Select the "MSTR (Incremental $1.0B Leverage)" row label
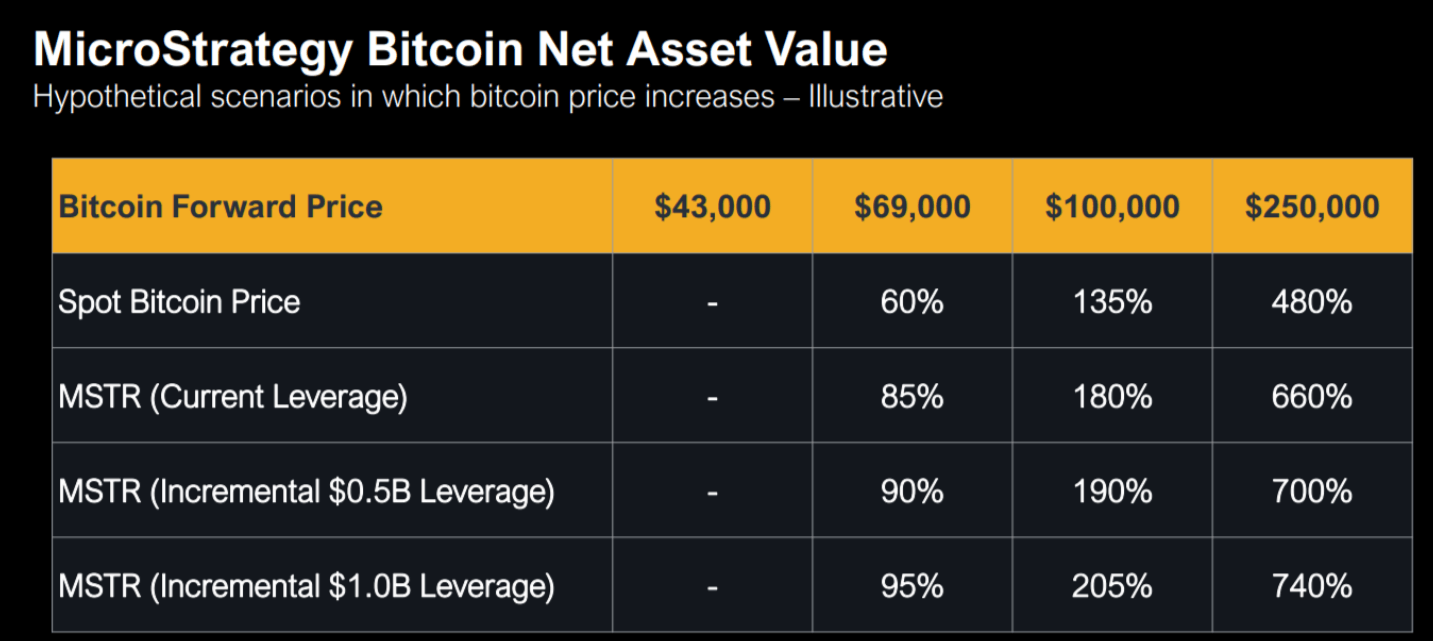1433x641 pixels. coord(306,586)
